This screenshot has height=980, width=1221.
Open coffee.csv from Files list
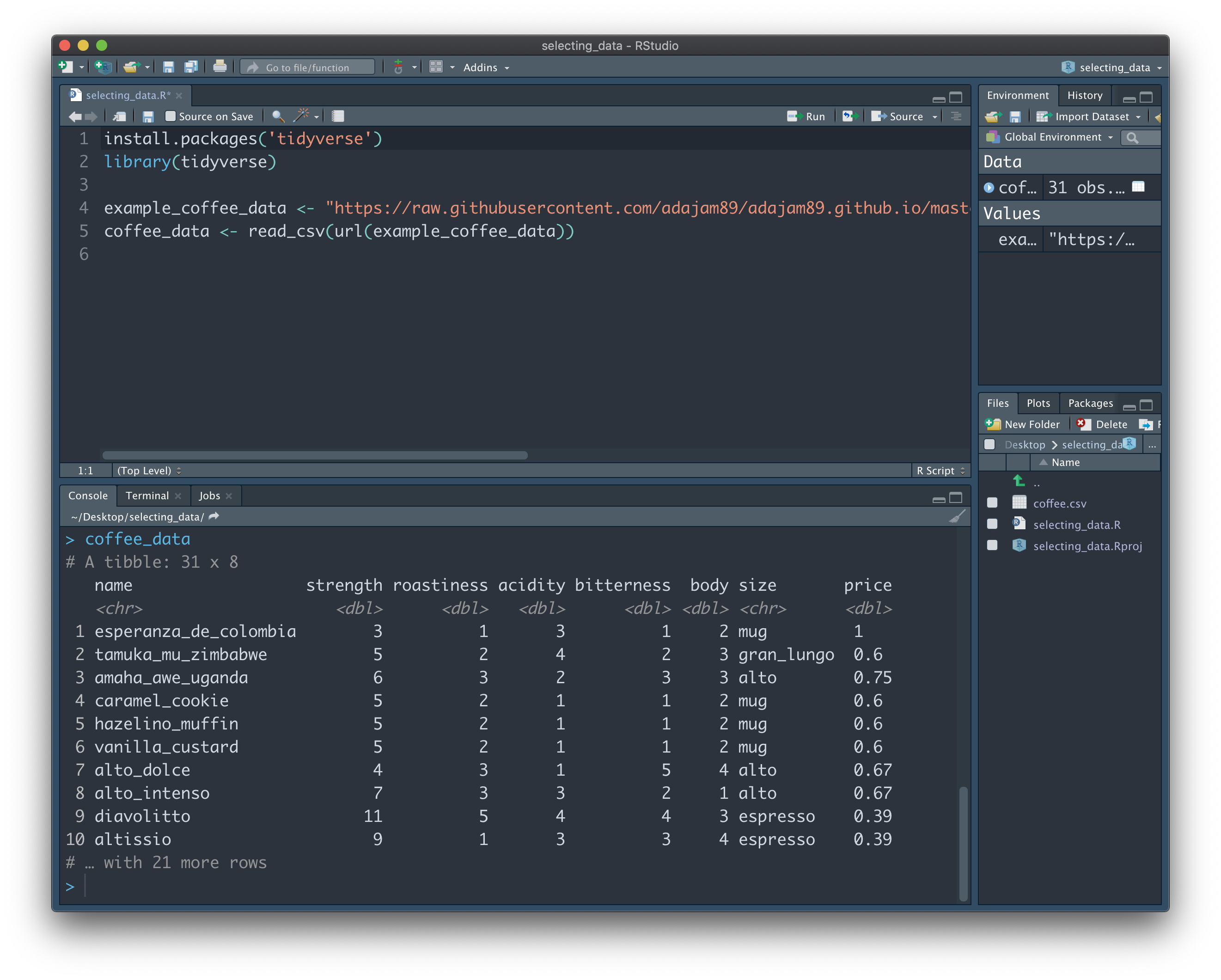(x=1059, y=503)
